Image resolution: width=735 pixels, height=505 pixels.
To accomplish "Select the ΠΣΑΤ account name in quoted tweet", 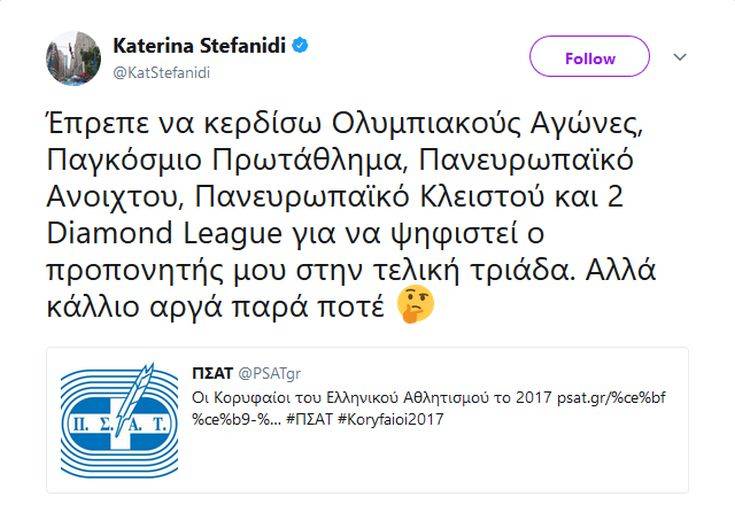I will (x=211, y=373).
